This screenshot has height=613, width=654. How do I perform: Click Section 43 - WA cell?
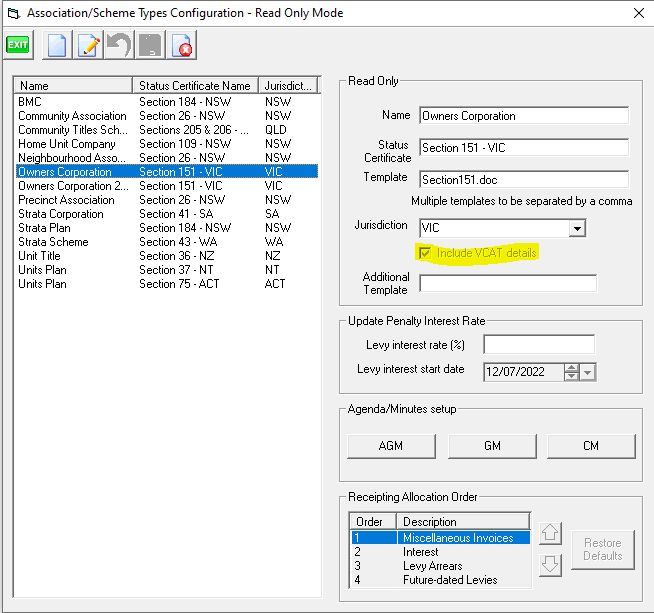[178, 242]
